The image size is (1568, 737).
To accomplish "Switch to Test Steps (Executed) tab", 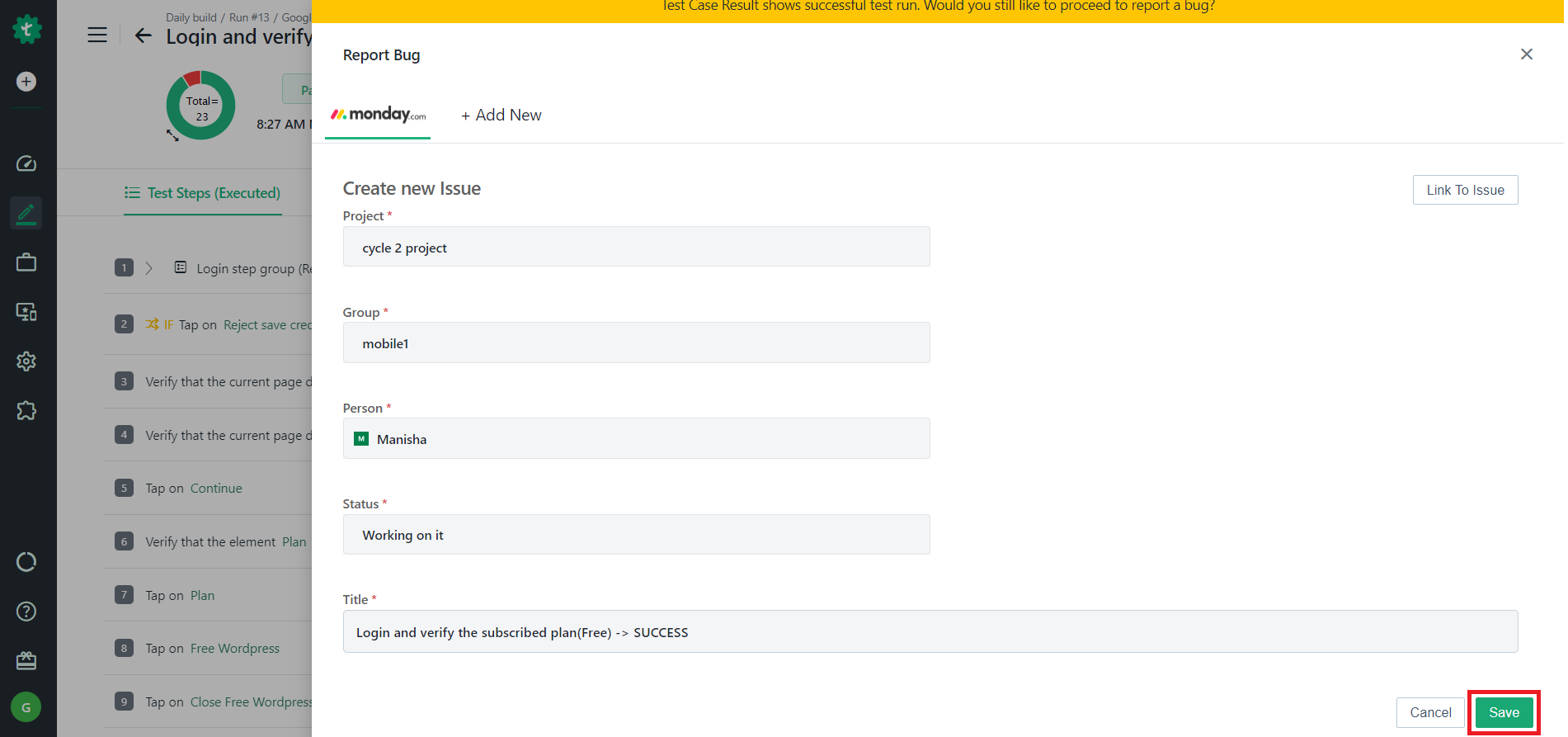I will click(x=203, y=193).
